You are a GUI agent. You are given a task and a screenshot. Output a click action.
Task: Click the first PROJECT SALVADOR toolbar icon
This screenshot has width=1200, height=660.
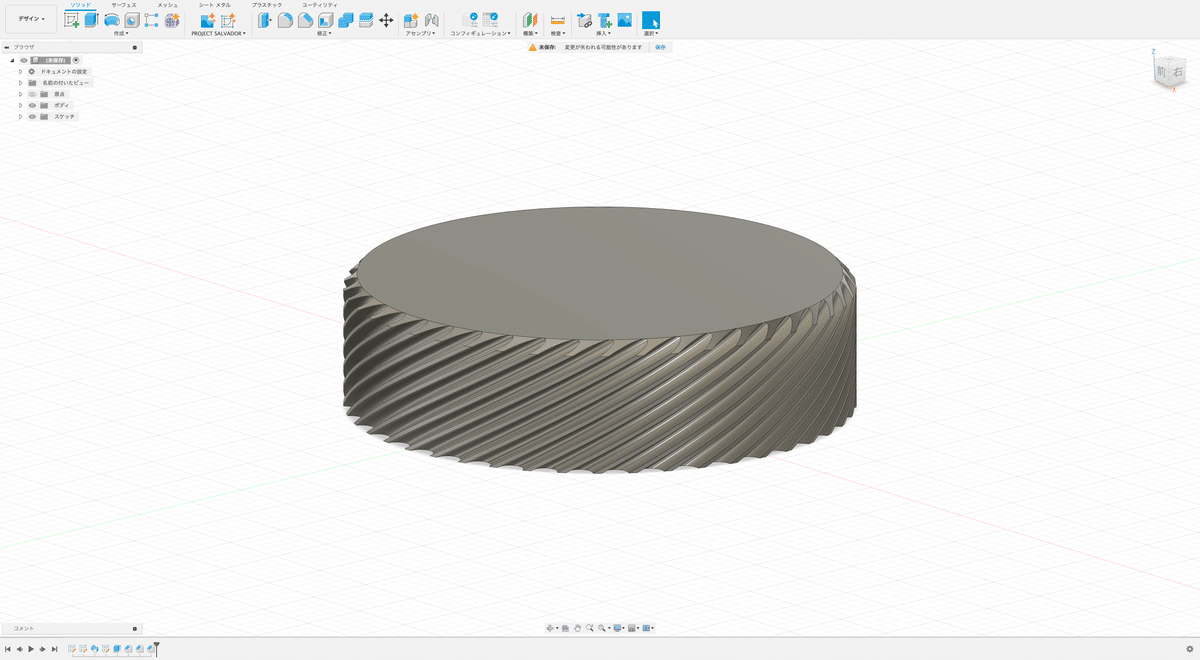(207, 20)
